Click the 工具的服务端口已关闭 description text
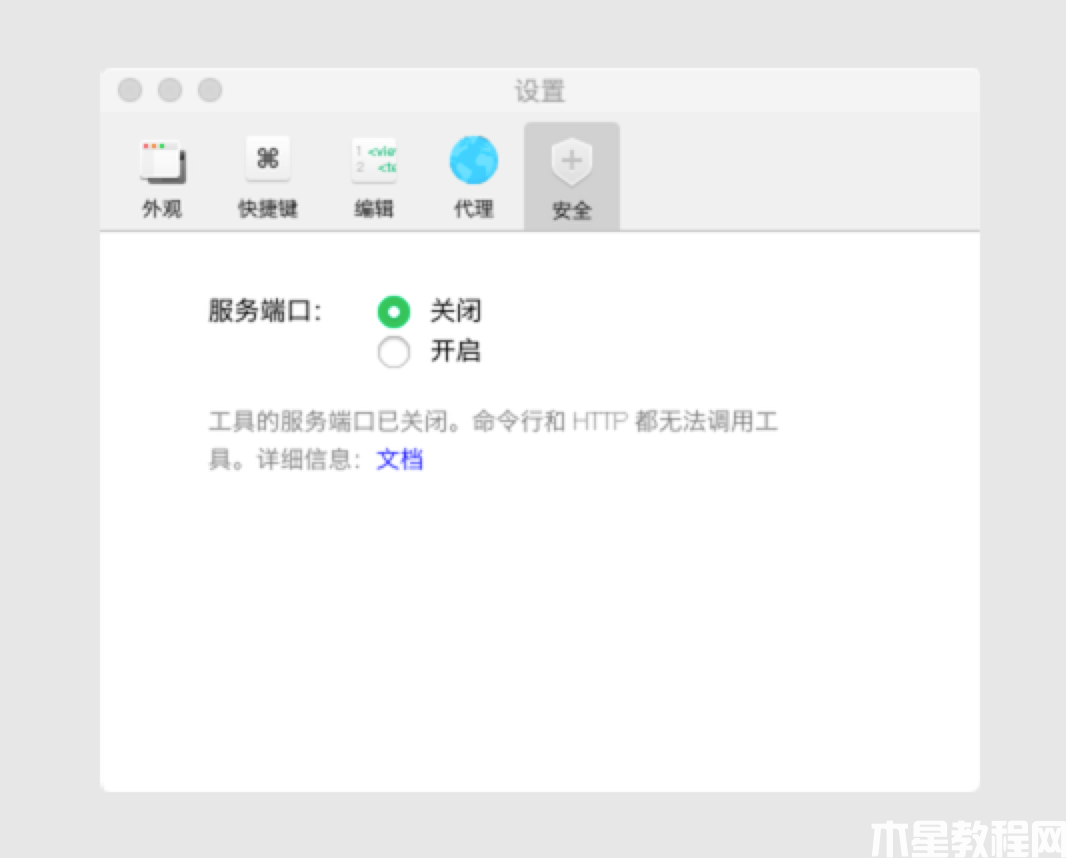1066x858 pixels. (x=493, y=441)
